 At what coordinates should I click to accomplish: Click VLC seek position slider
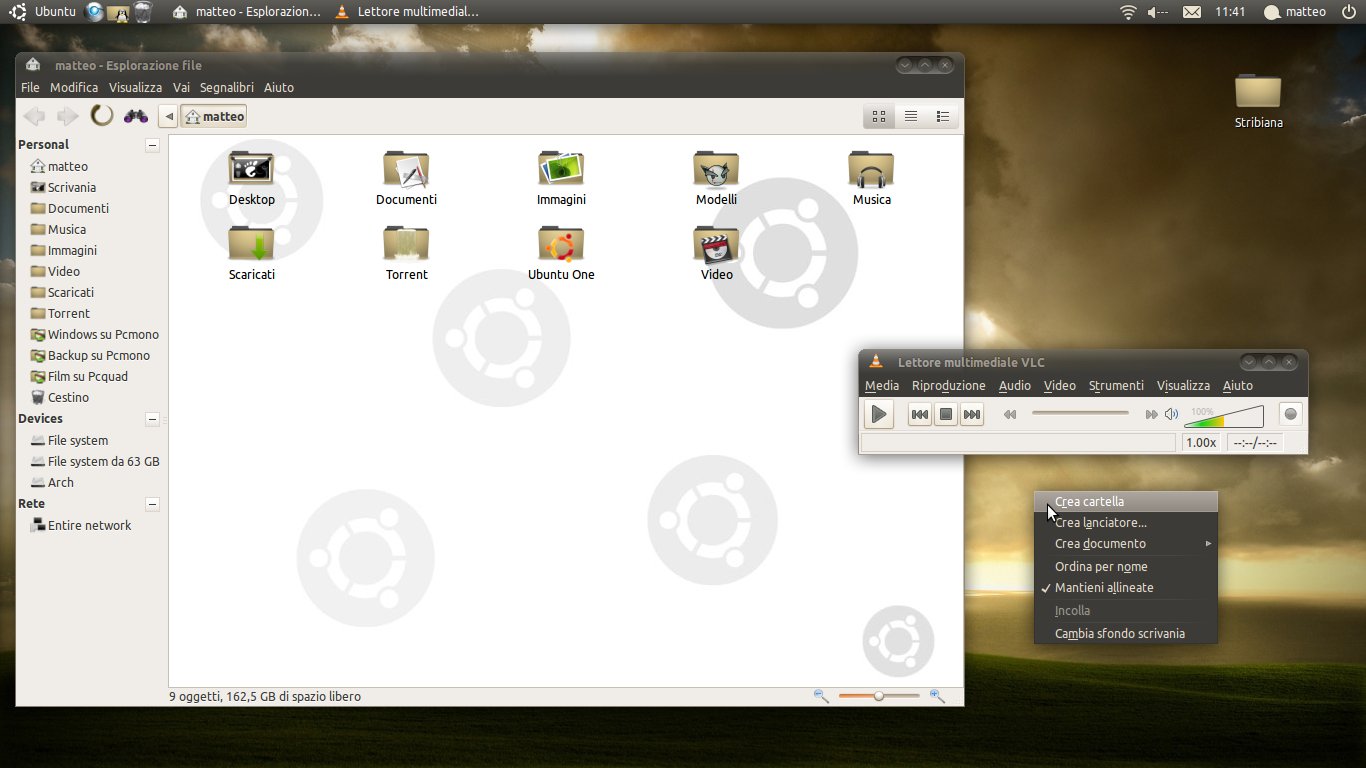(x=1080, y=414)
